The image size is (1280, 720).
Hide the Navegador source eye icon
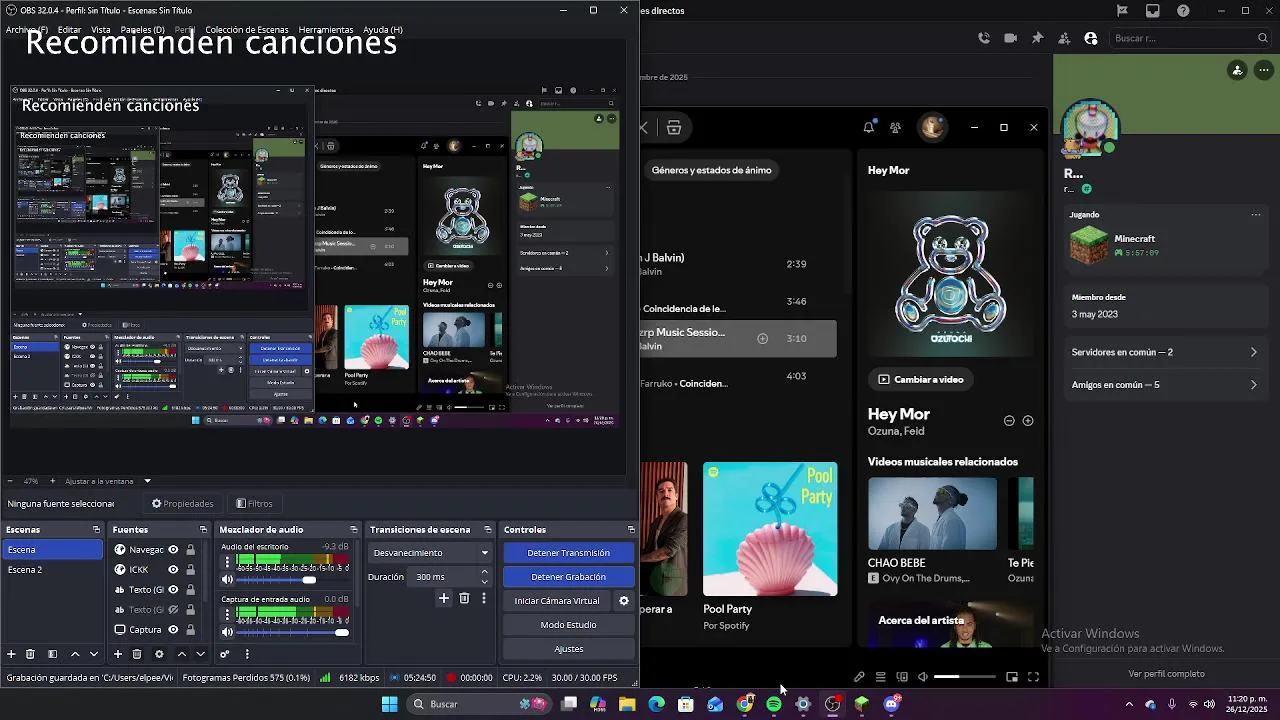(173, 550)
